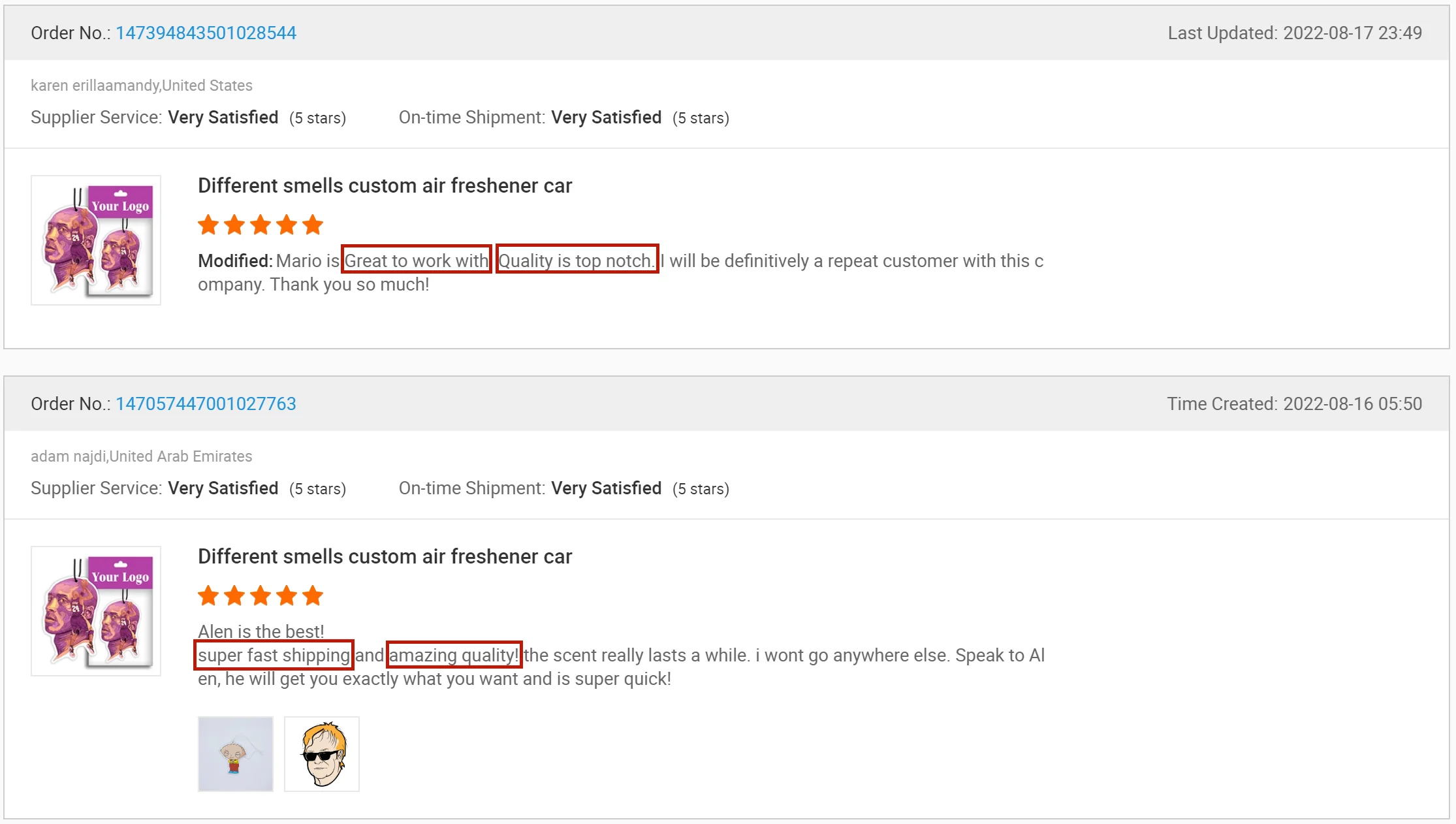Open product thumbnail in karen erillaamandy's review
This screenshot has height=824, width=1456.
(x=96, y=240)
